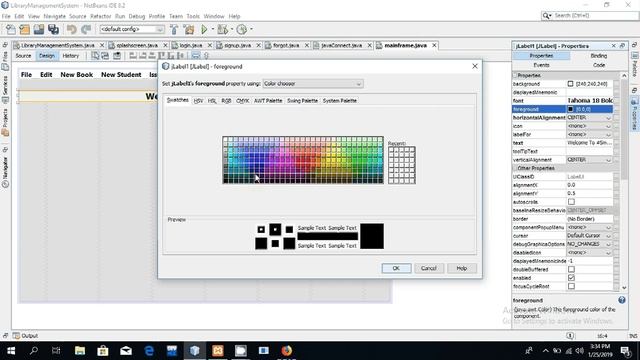Pick a color in the Recent swatches grid
The height and width of the screenshot is (360, 640).
click(x=402, y=165)
